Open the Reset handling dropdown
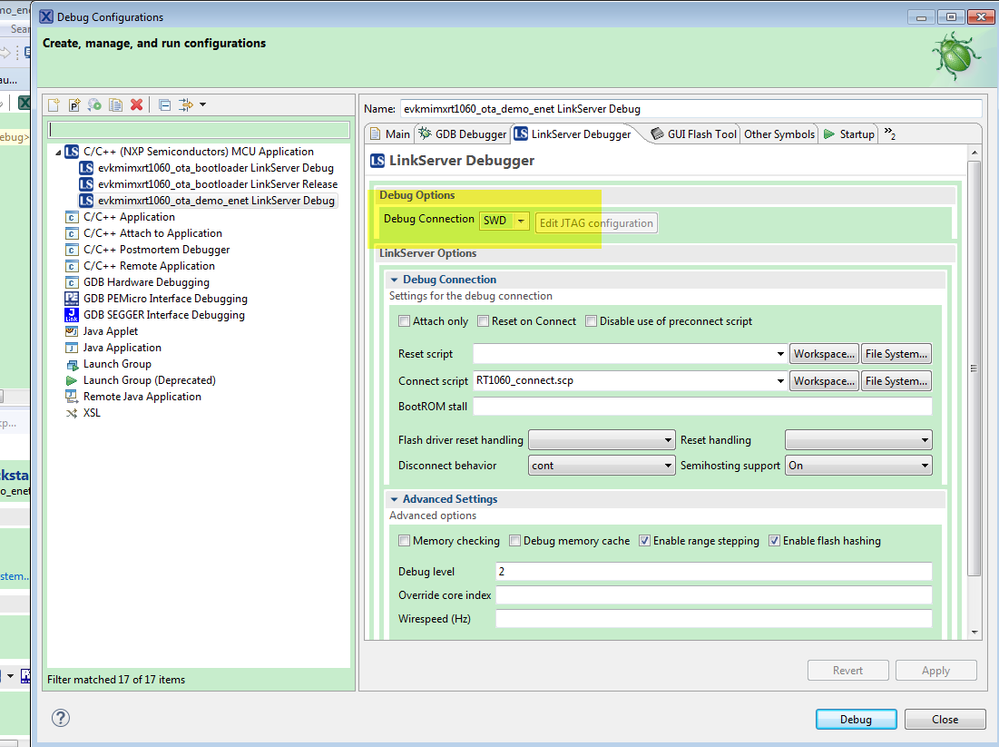The width and height of the screenshot is (999, 747). point(858,440)
